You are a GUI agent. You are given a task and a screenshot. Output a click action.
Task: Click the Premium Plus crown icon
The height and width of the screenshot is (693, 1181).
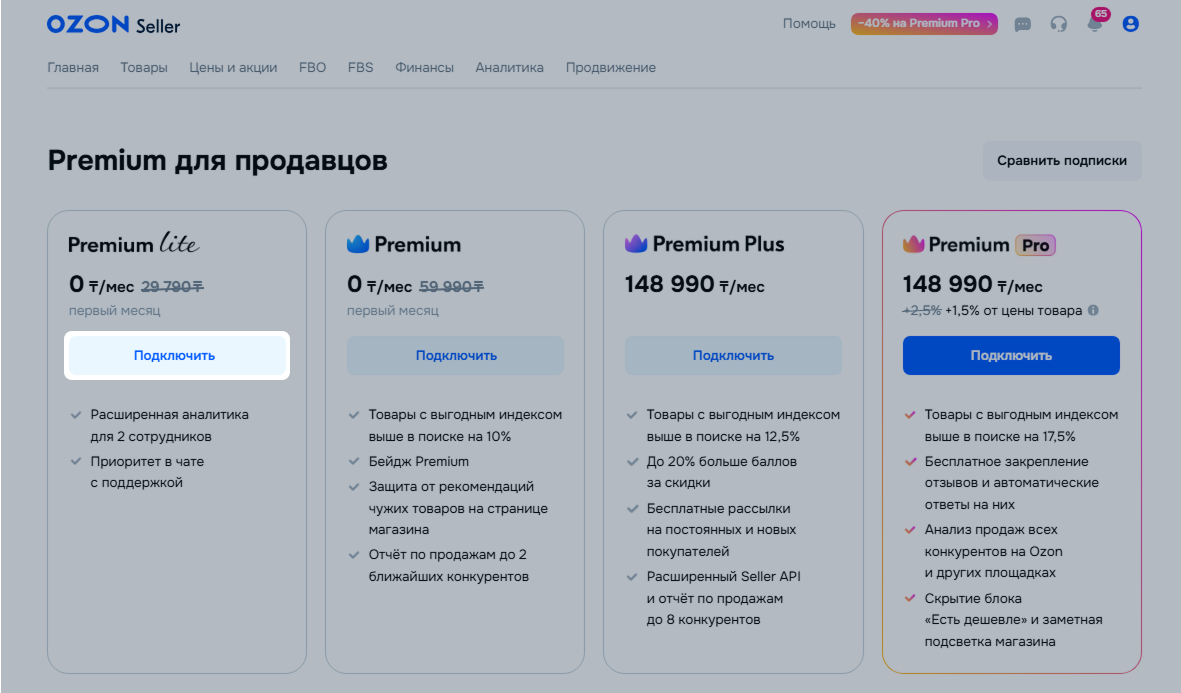636,244
